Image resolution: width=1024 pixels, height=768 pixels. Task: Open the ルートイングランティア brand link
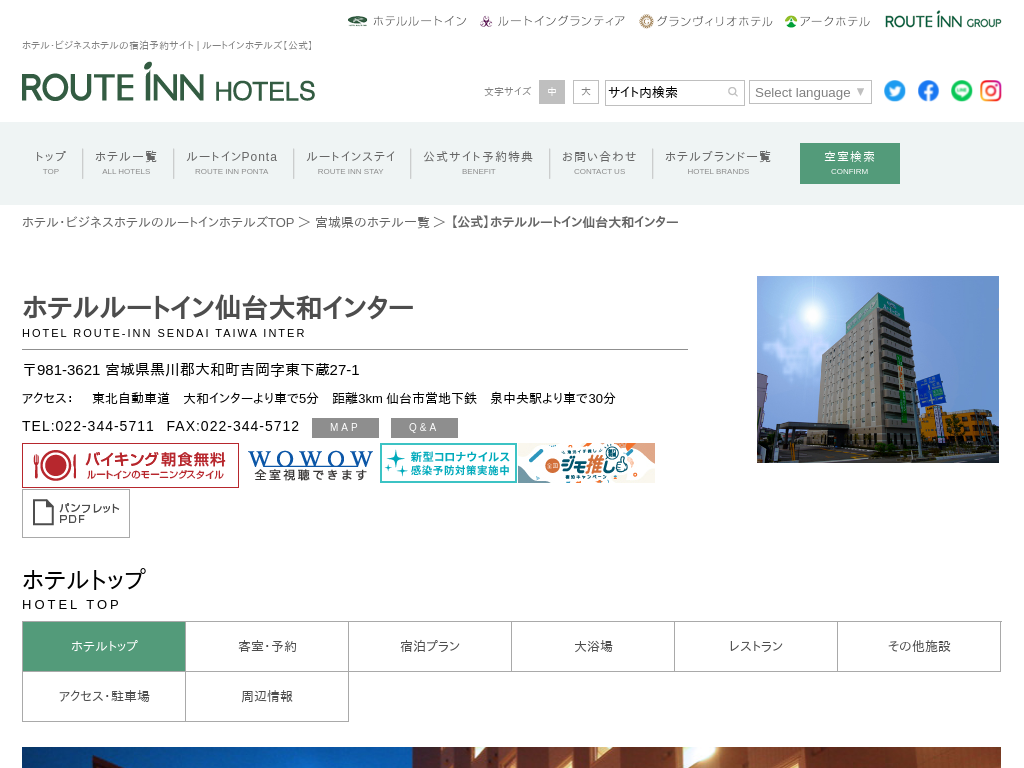click(x=552, y=21)
